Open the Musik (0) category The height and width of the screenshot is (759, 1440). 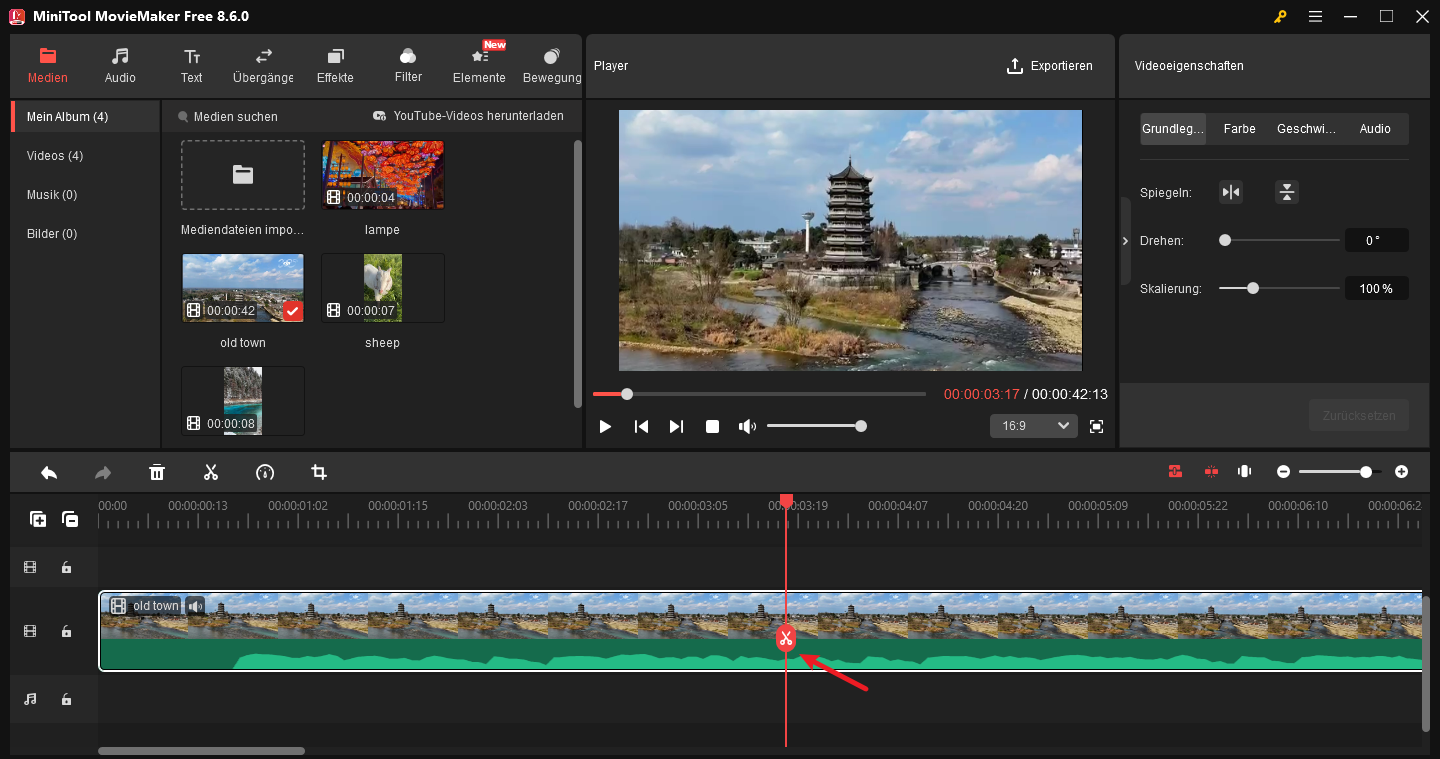tap(50, 194)
